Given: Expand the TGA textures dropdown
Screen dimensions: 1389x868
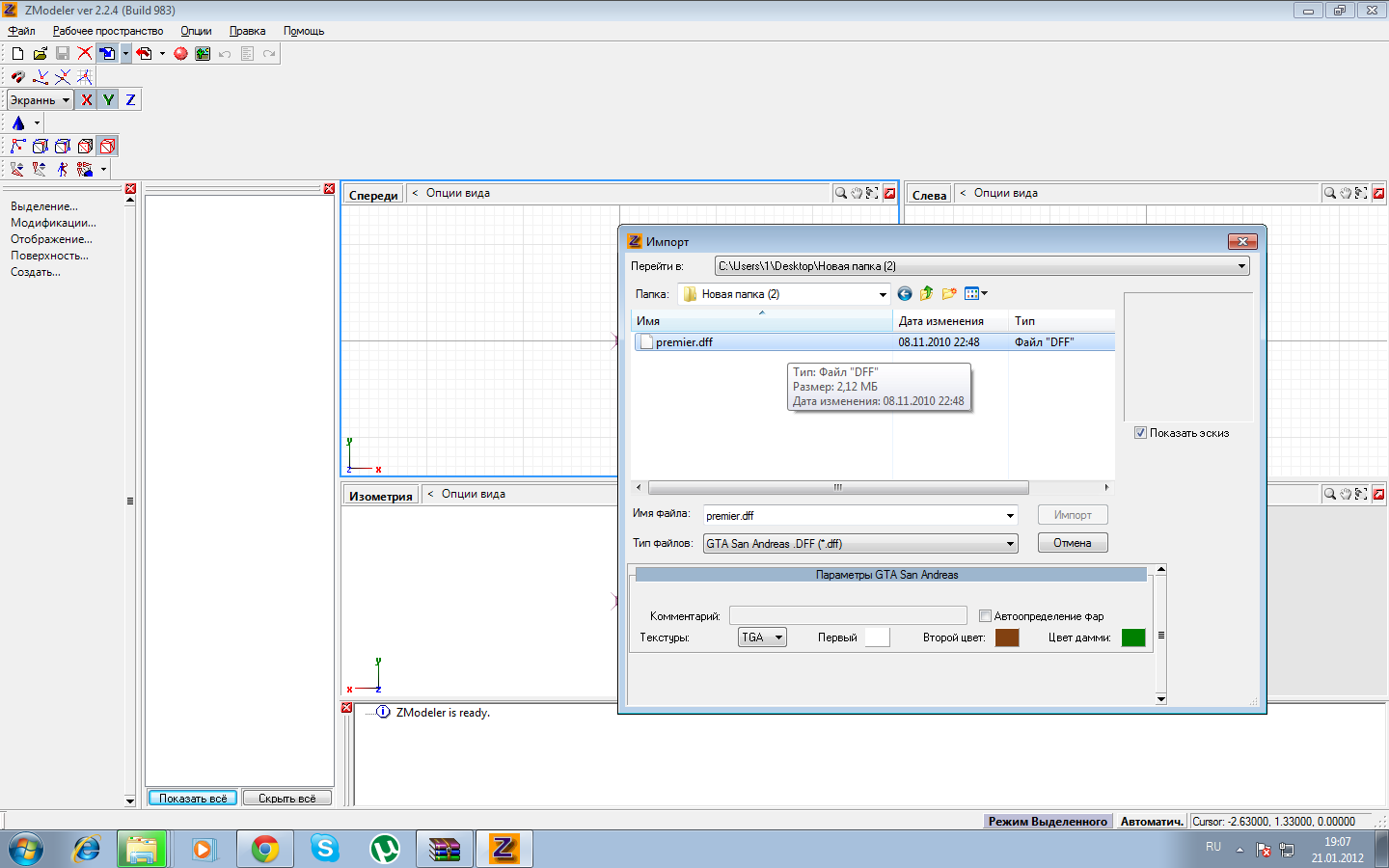Looking at the screenshot, I should 778,637.
